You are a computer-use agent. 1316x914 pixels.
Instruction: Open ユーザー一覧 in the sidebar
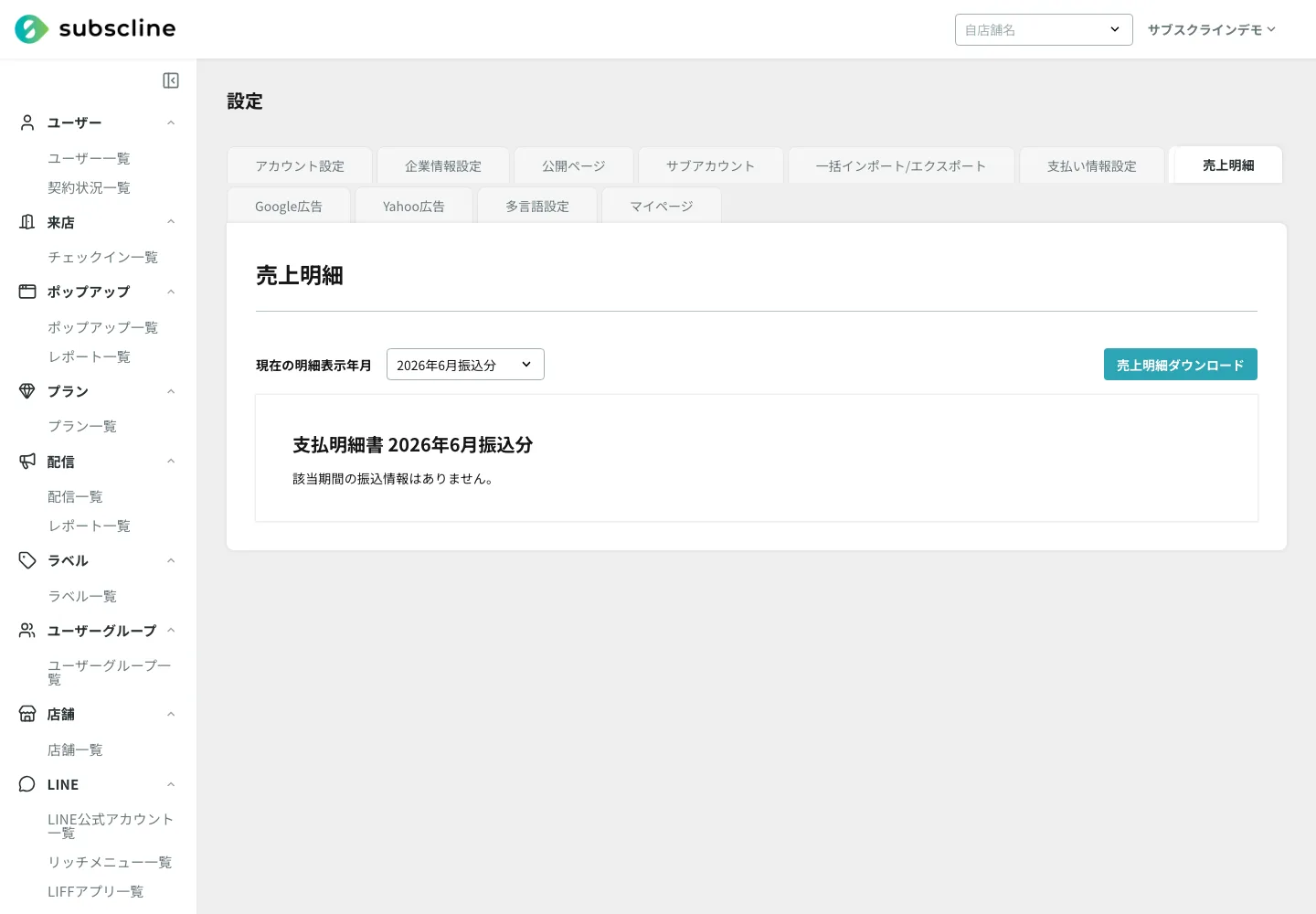pos(89,158)
